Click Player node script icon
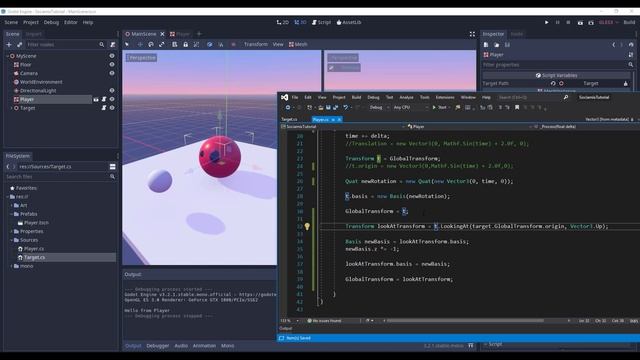Screen dimensions: 640x360 (104, 99)
